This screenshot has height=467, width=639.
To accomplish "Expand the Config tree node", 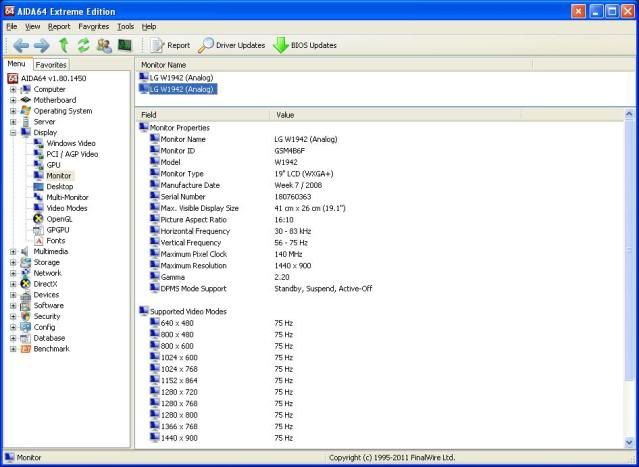I will tap(13, 327).
